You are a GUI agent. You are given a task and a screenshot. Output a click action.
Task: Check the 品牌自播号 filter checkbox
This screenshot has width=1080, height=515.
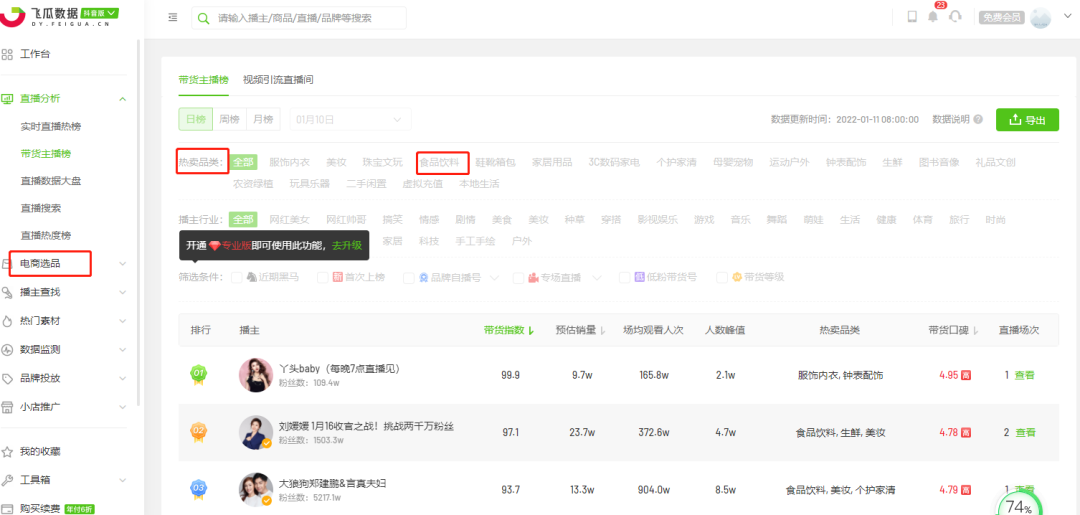click(408, 277)
